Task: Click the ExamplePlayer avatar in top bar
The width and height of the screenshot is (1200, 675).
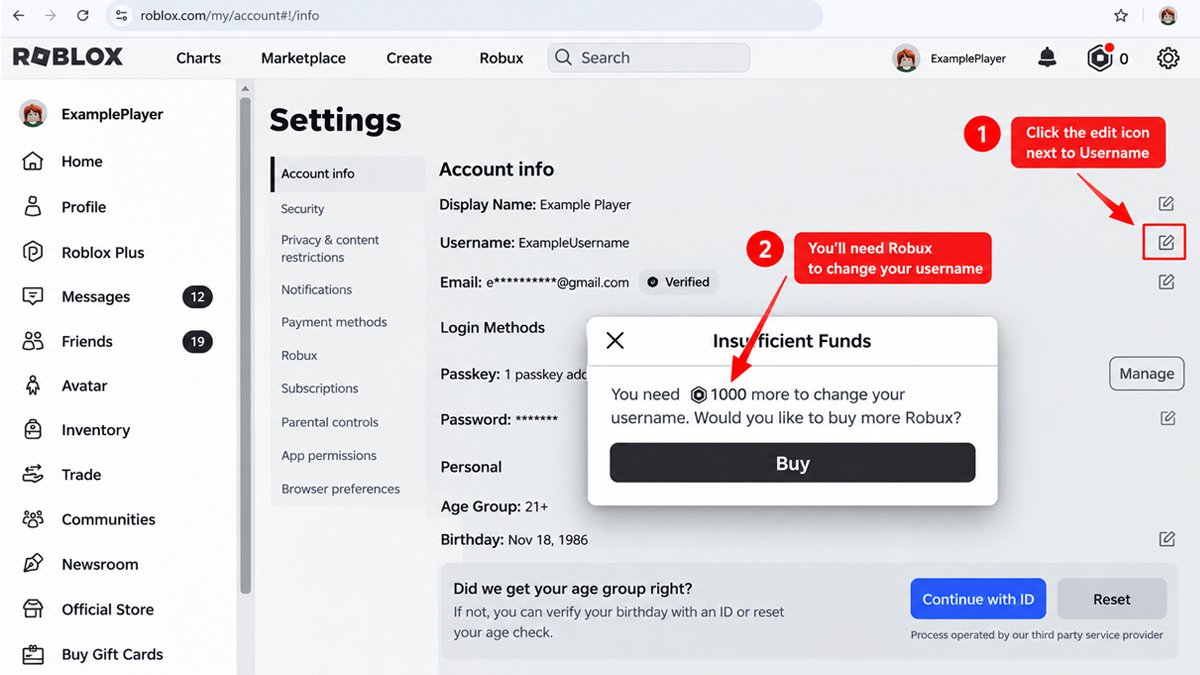Action: [906, 58]
